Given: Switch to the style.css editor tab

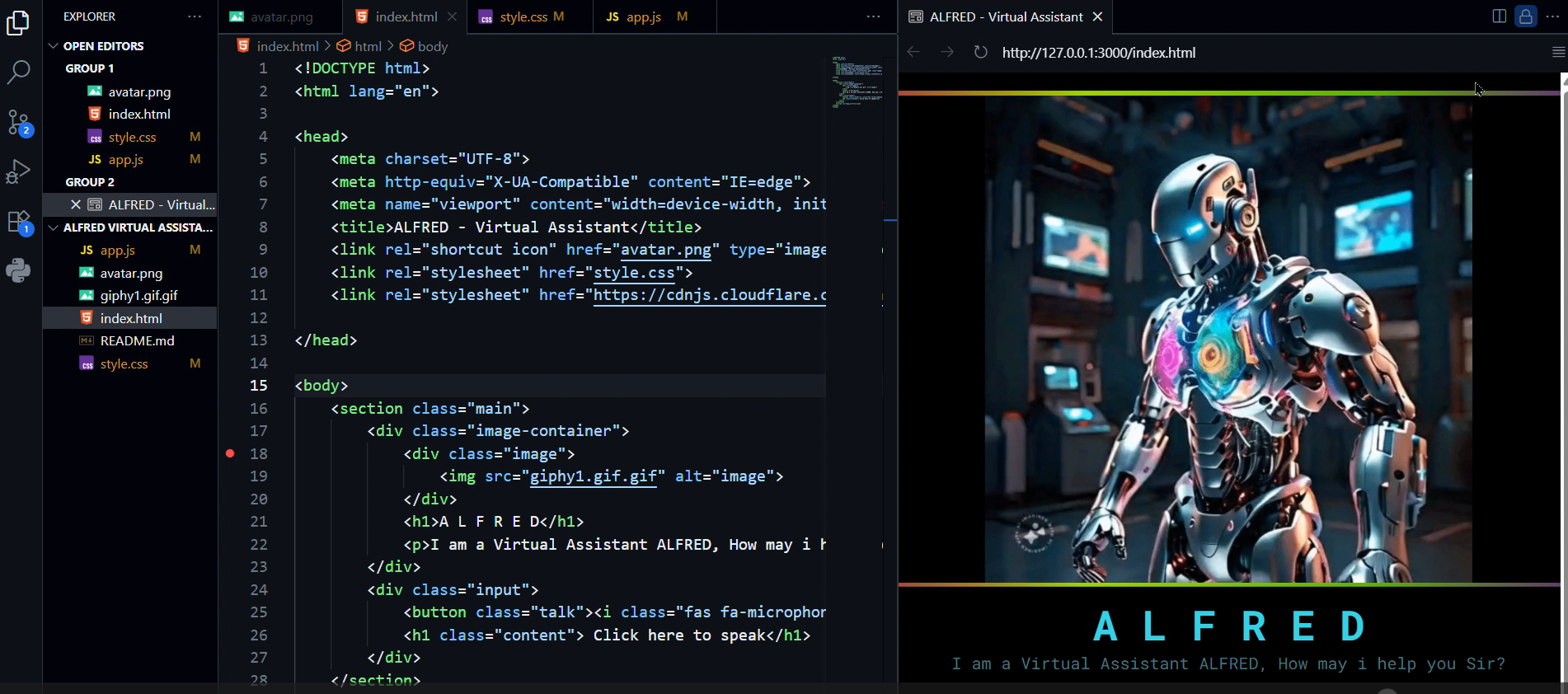Looking at the screenshot, I should pyautogui.click(x=523, y=16).
